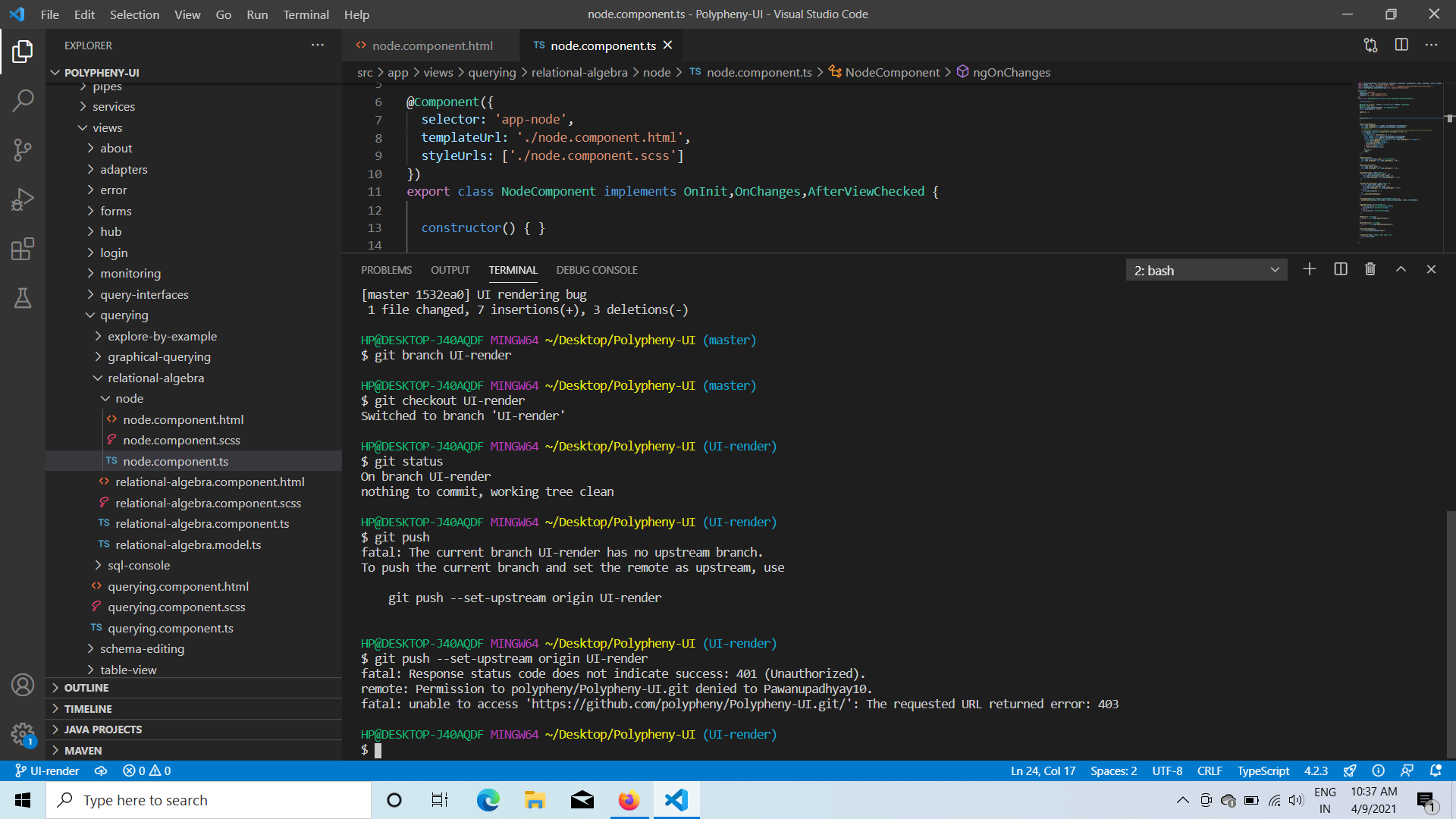
Task: Open the Terminal menu
Action: click(306, 14)
